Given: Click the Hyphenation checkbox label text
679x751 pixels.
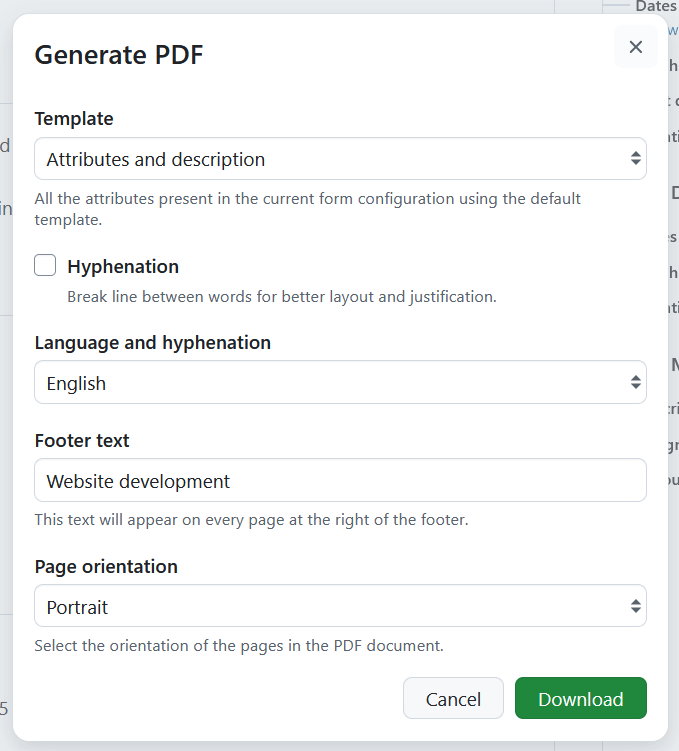Looking at the screenshot, I should 123,267.
